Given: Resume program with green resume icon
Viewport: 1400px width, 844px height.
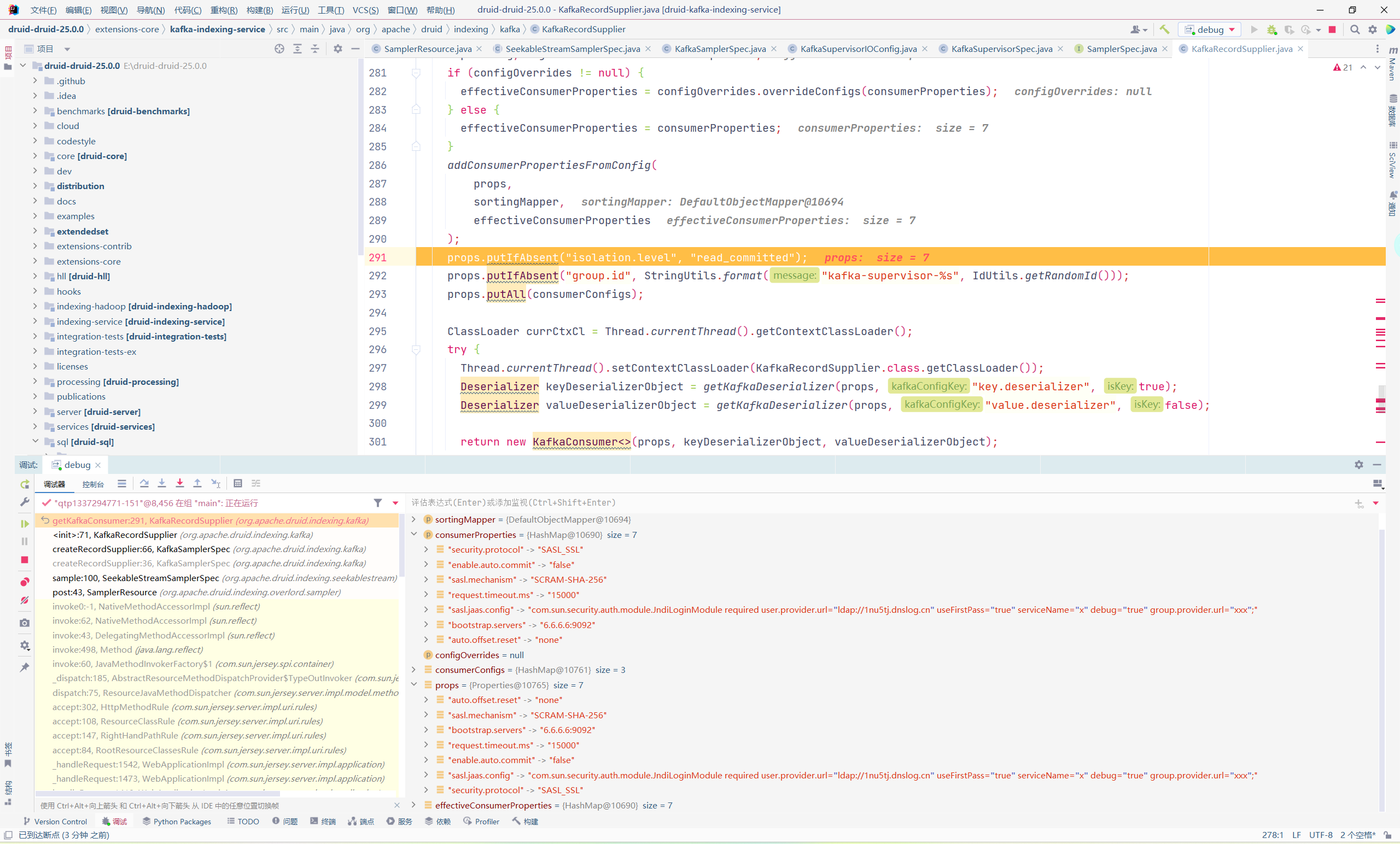Looking at the screenshot, I should 25,523.
